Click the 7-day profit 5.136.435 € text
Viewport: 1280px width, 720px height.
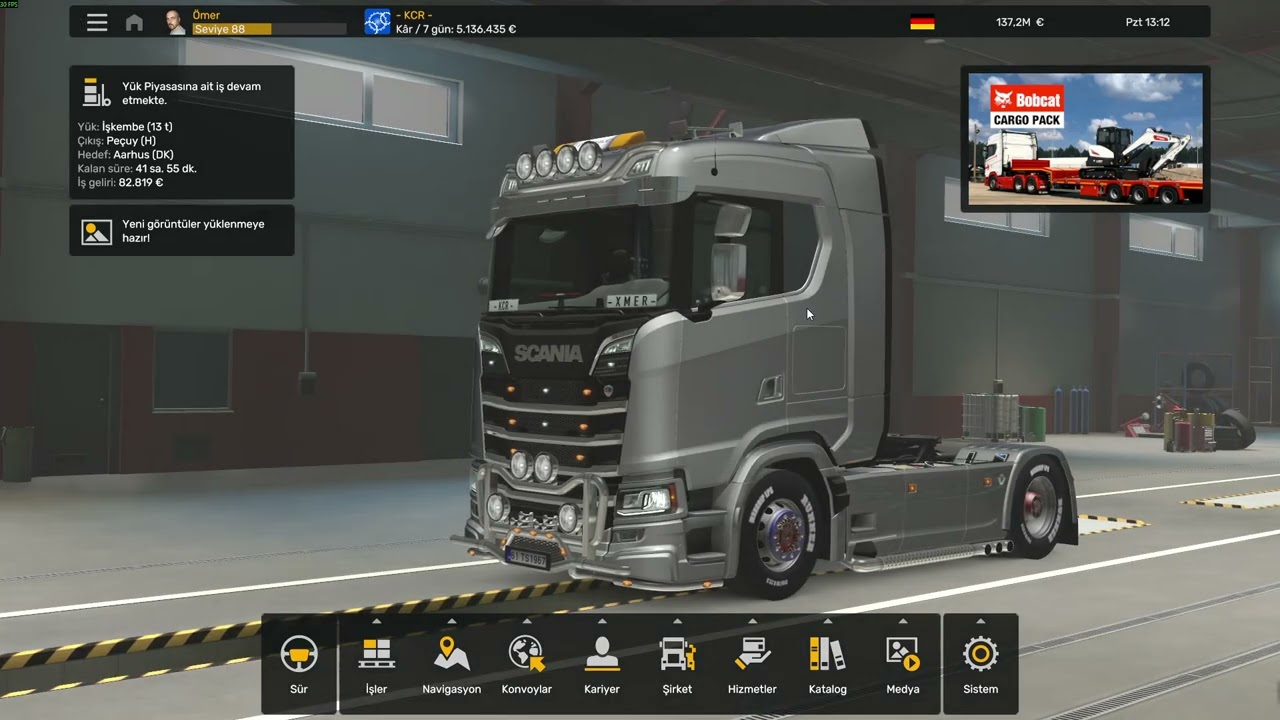tap(456, 29)
